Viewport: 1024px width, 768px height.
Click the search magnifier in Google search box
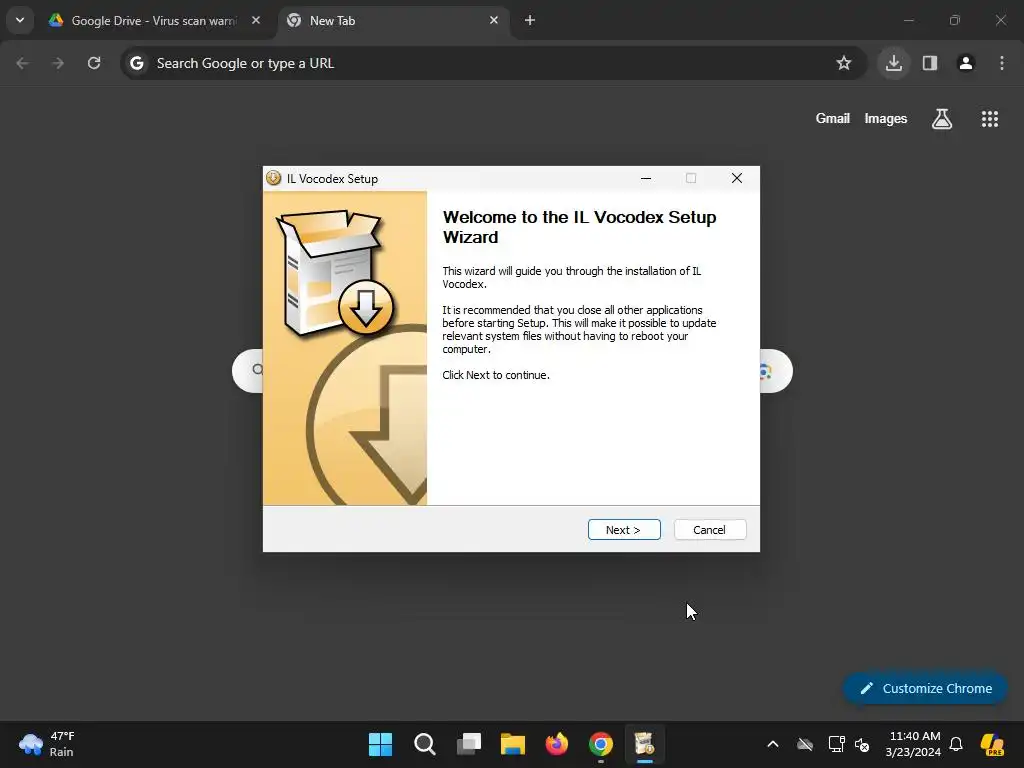(x=257, y=370)
